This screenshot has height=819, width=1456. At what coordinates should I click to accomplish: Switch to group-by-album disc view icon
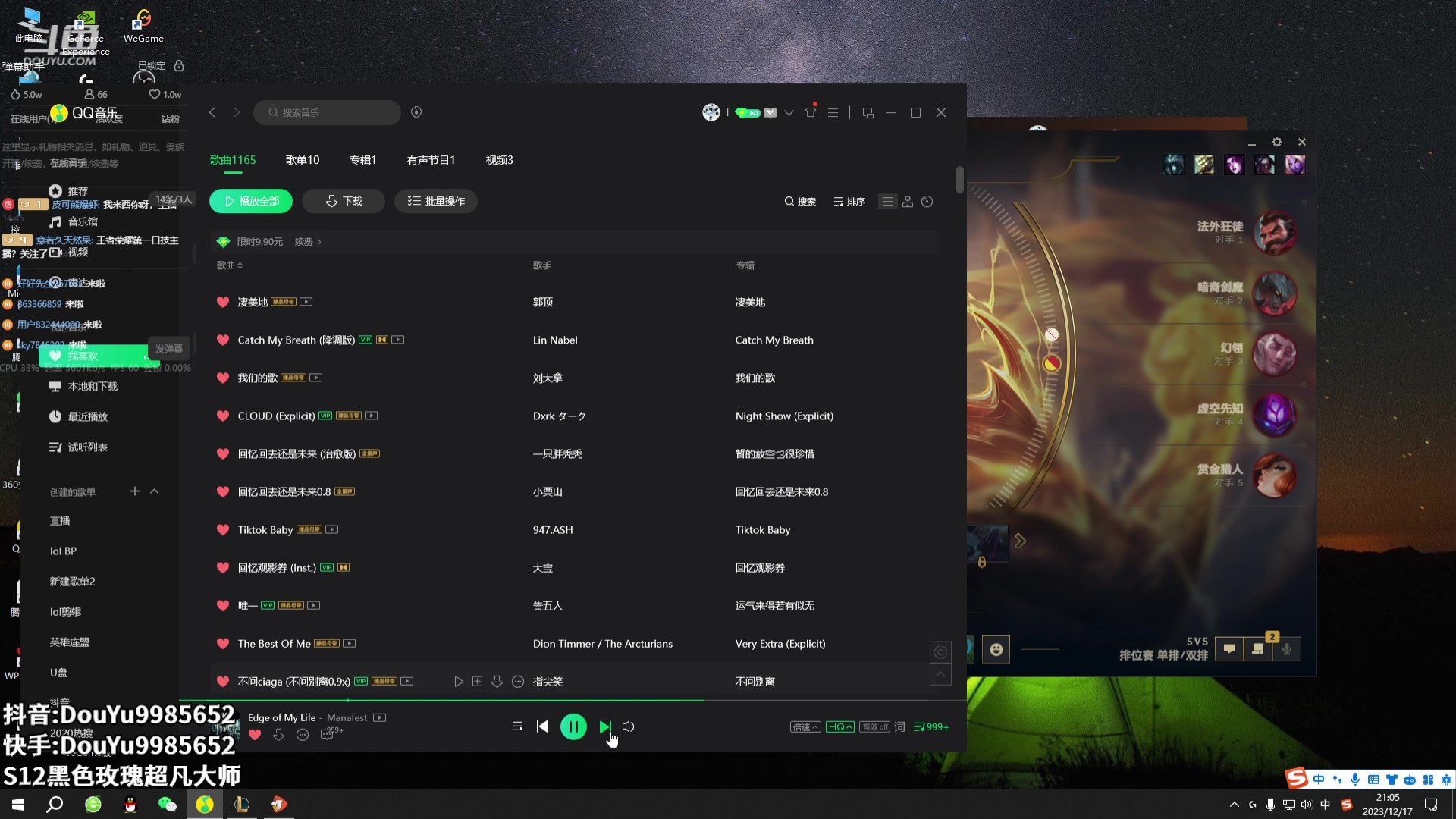pos(927,201)
